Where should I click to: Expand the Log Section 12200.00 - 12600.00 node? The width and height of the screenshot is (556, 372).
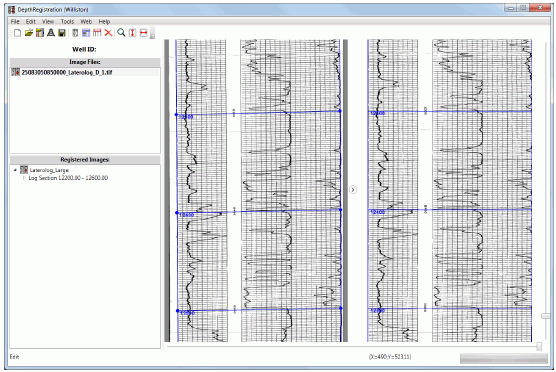tap(24, 178)
